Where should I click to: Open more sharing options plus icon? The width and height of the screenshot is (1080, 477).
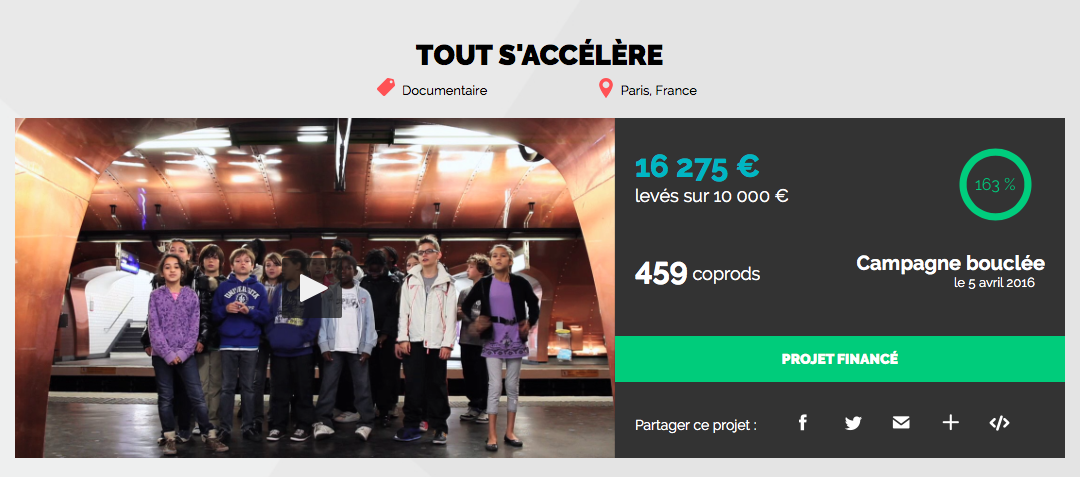951,423
